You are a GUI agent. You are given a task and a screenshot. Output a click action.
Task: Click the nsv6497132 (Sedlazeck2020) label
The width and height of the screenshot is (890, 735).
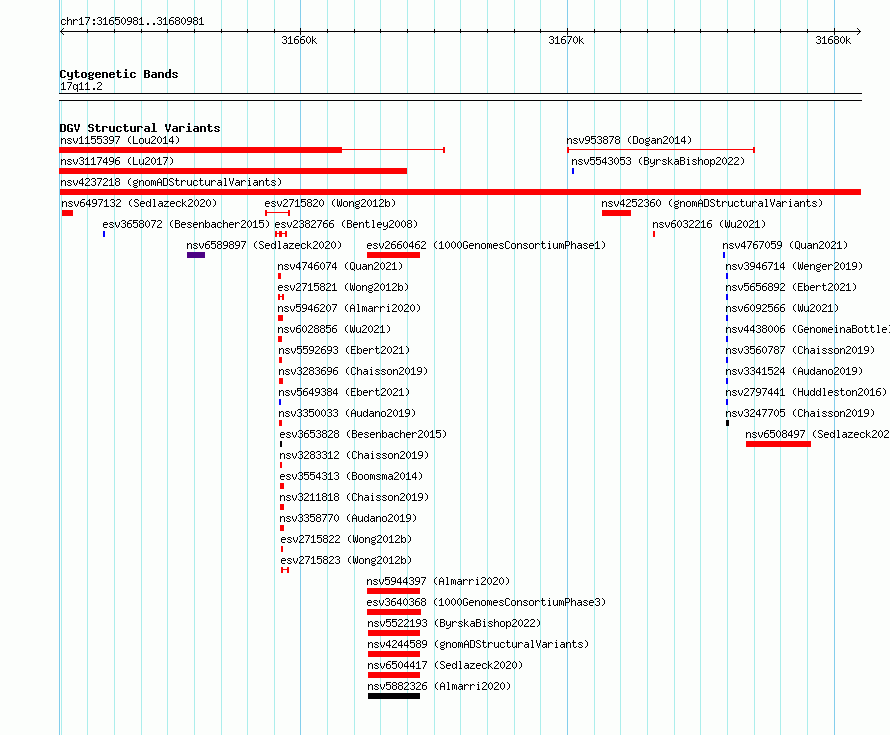[139, 203]
